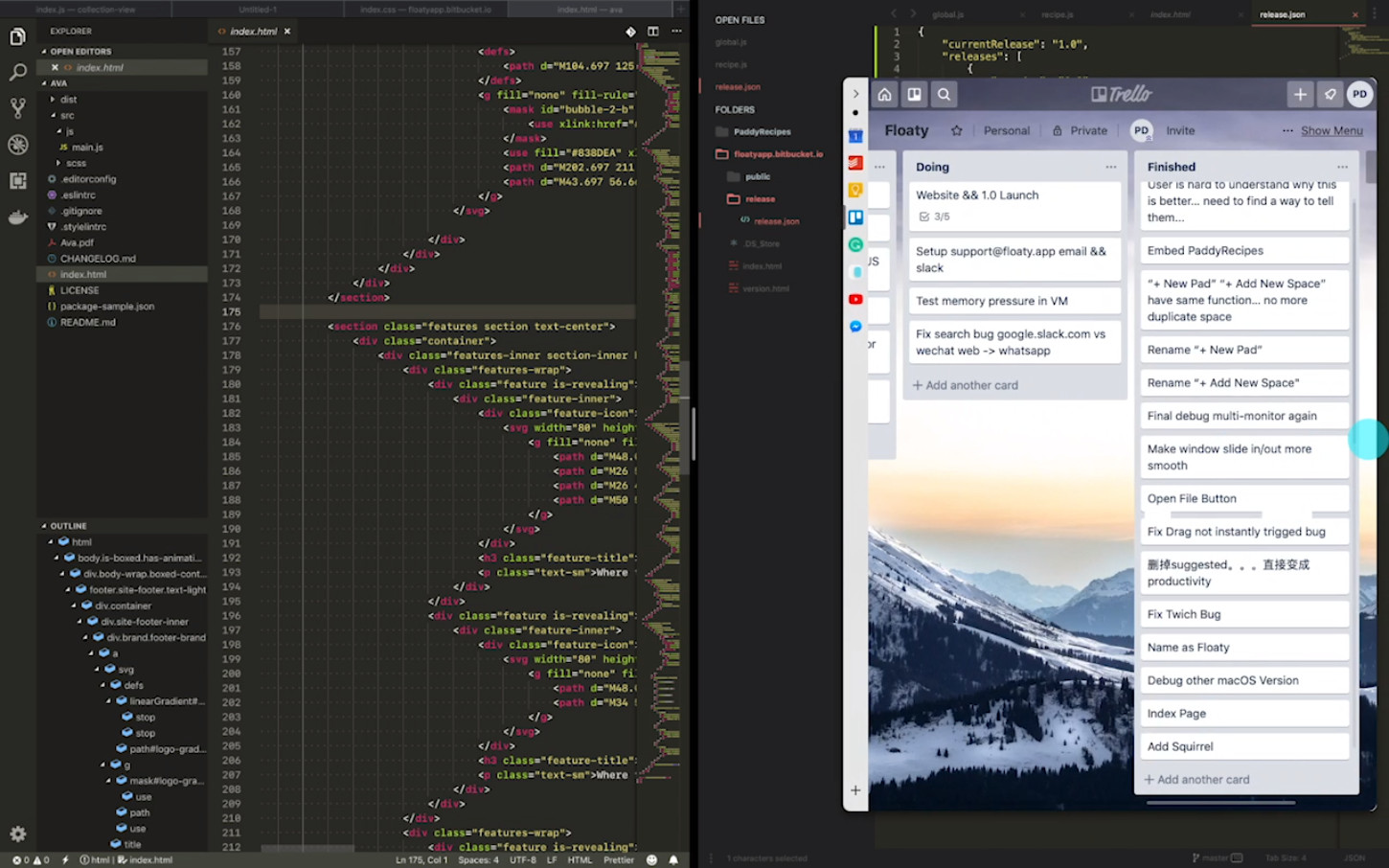Open the Google Keep icon in Floaty sidebar
The height and width of the screenshot is (868, 1389).
tap(855, 191)
